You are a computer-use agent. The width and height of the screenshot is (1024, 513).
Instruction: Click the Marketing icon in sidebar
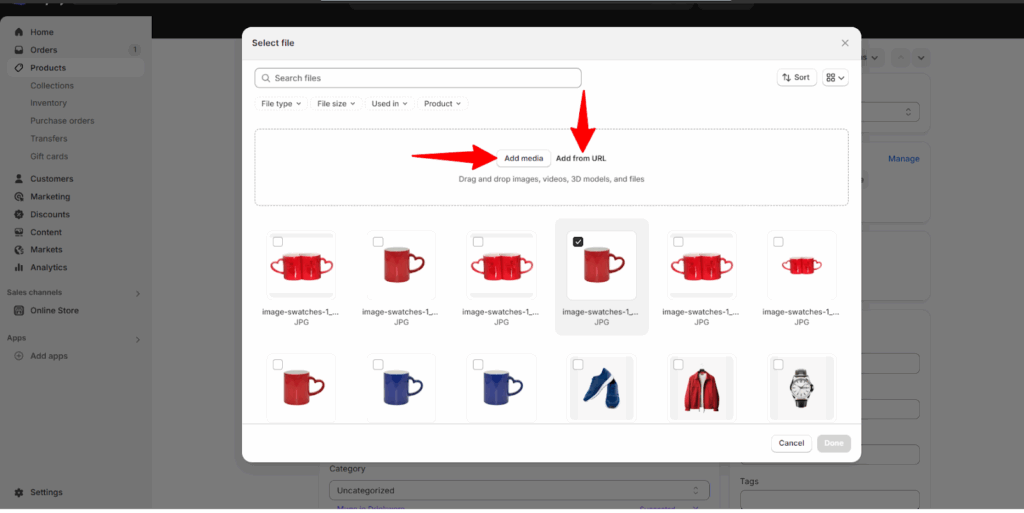coord(19,197)
